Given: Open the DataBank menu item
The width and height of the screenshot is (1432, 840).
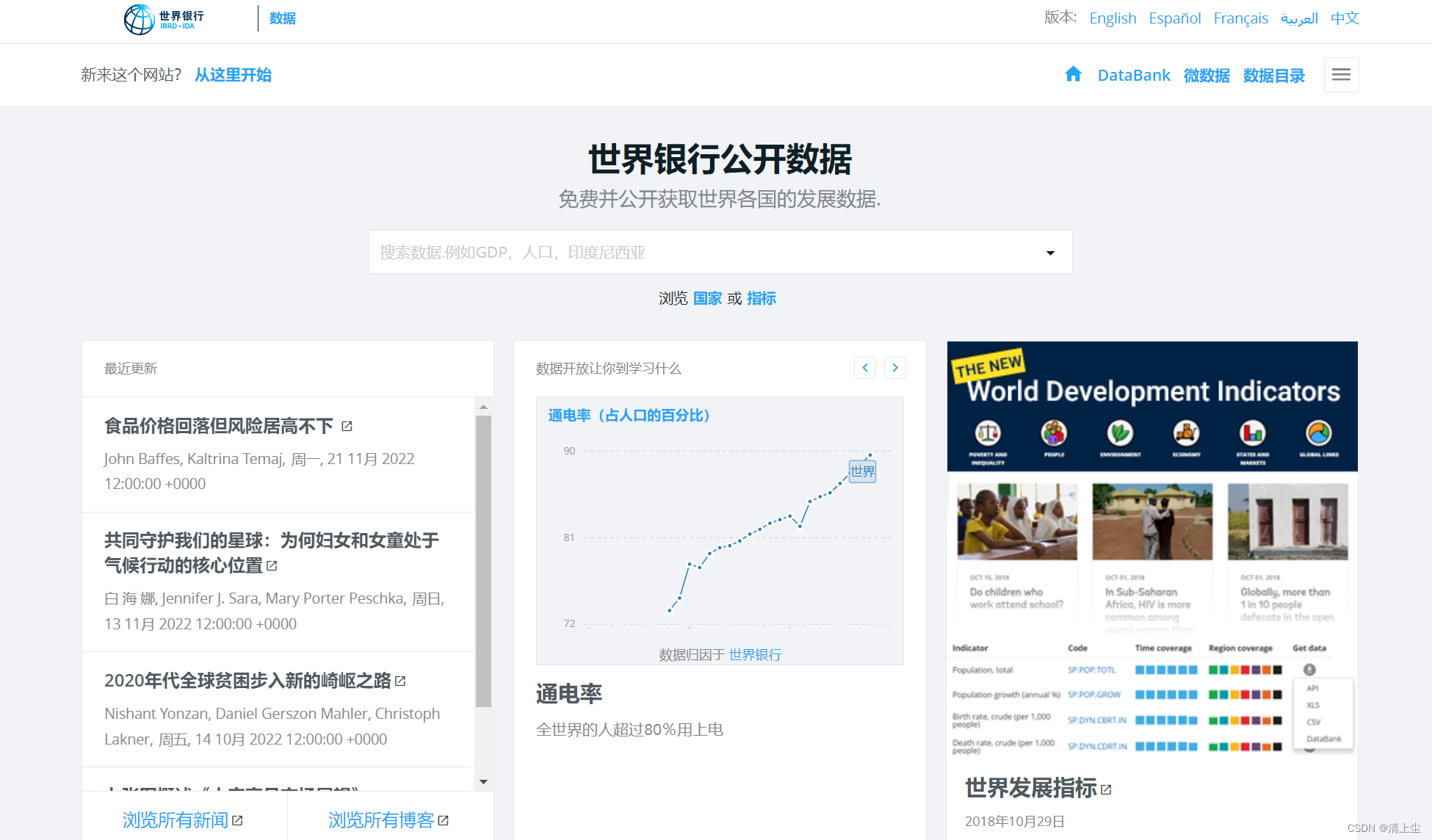Looking at the screenshot, I should [x=1134, y=75].
